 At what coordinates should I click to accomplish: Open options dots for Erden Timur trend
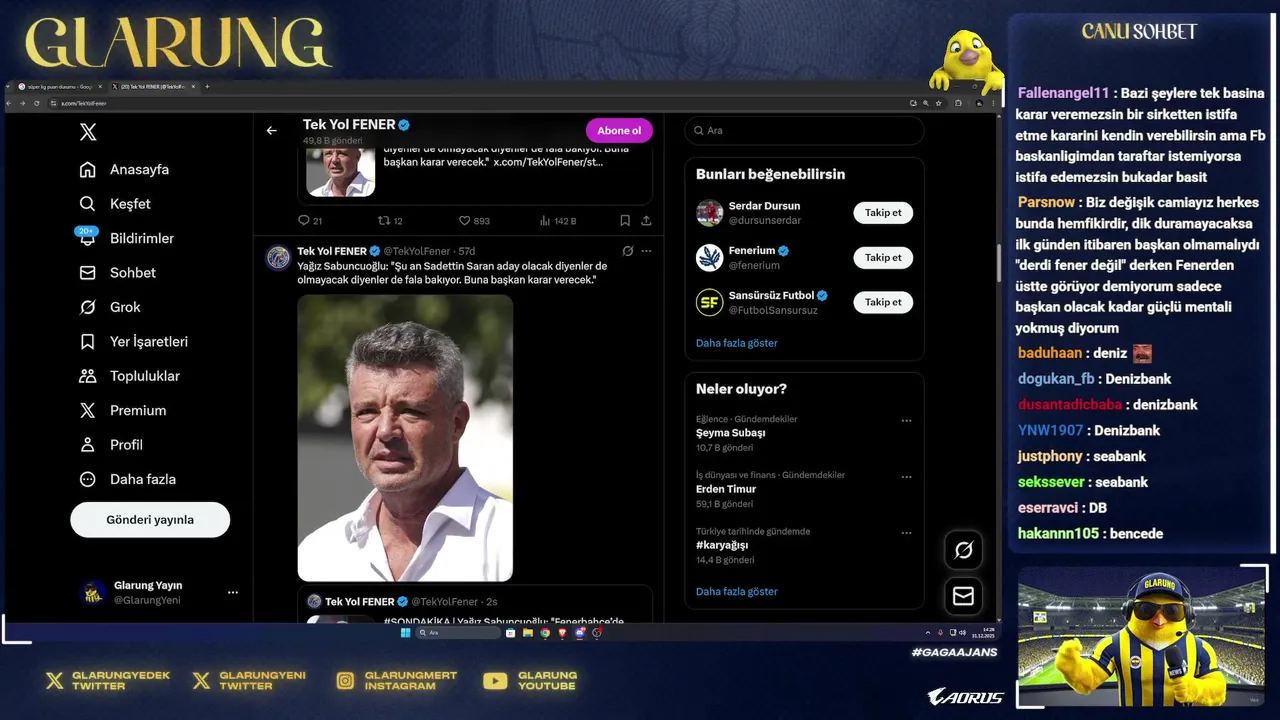(x=906, y=477)
